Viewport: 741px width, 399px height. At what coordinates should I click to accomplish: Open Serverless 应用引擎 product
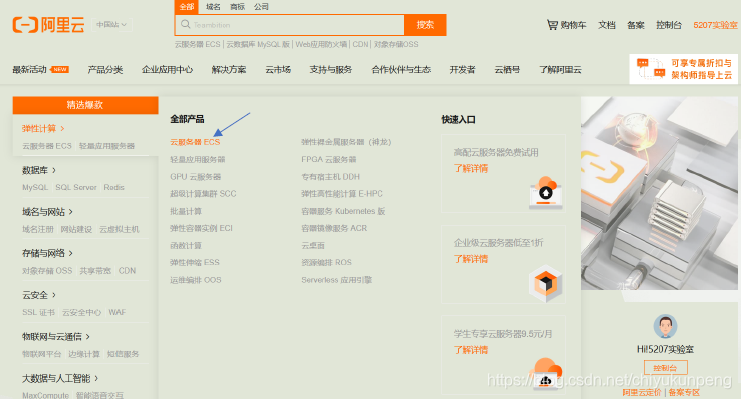pyautogui.click(x=336, y=280)
